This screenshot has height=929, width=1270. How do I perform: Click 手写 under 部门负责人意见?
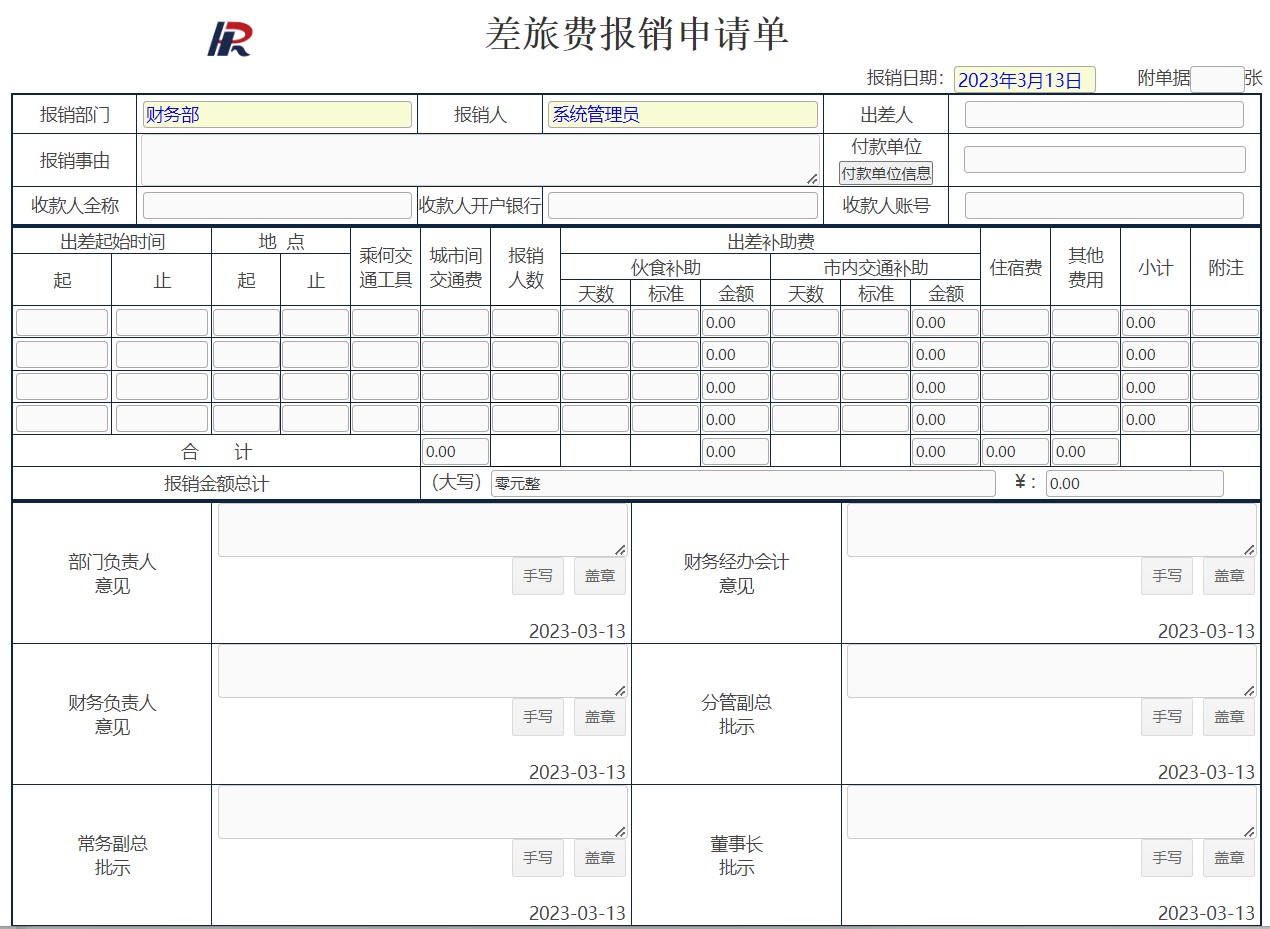coord(538,576)
